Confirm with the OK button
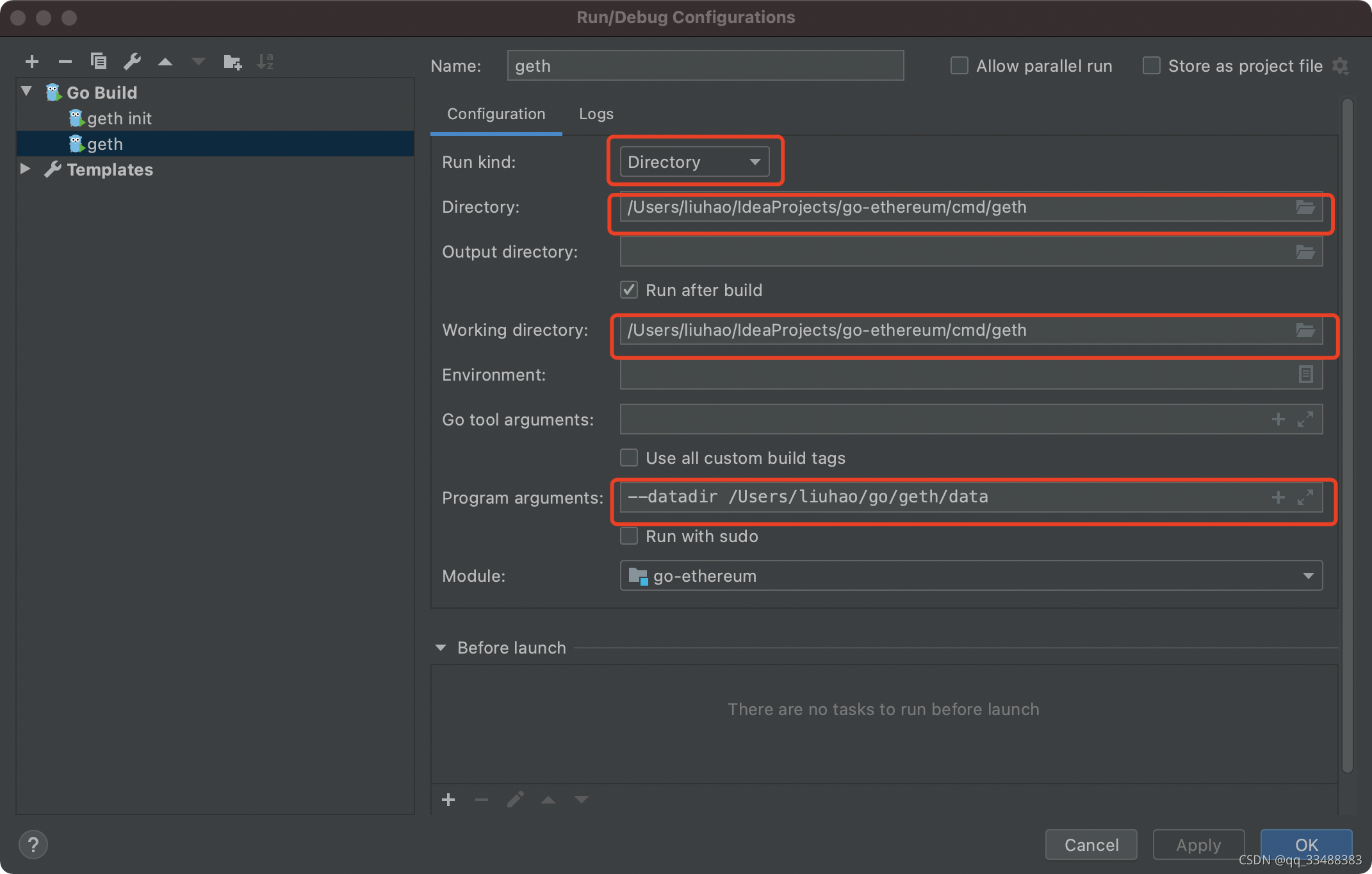The image size is (1372, 874). click(x=1307, y=845)
